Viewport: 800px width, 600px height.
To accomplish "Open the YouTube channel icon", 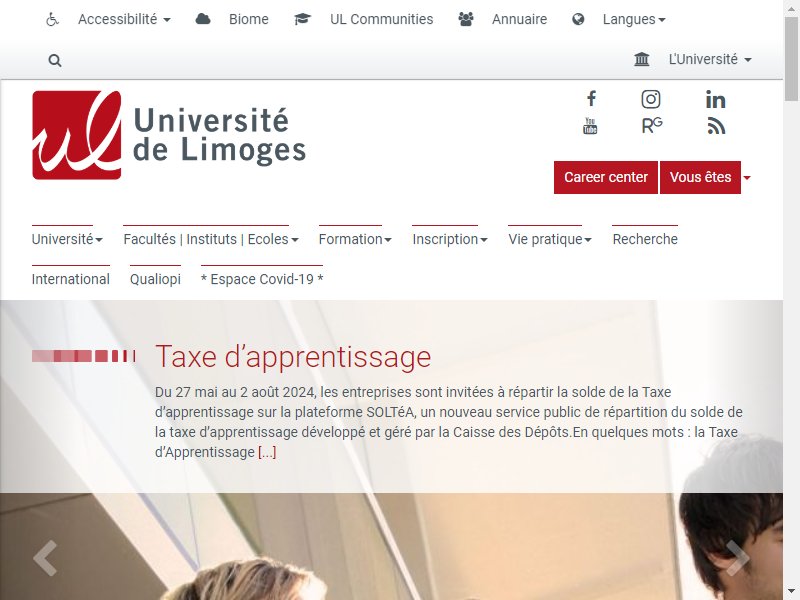I will click(590, 126).
